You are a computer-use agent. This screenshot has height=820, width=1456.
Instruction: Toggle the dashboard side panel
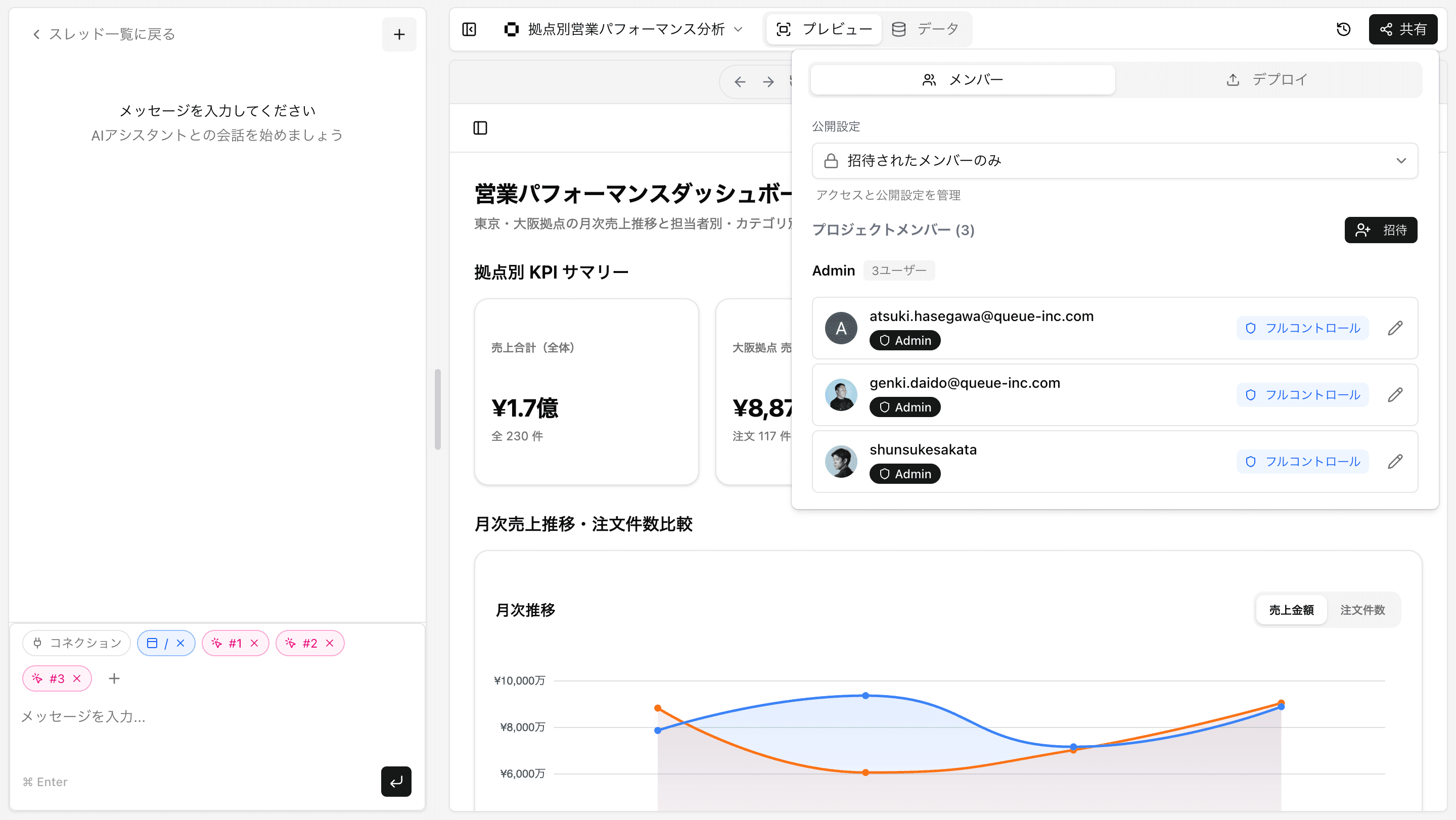480,128
